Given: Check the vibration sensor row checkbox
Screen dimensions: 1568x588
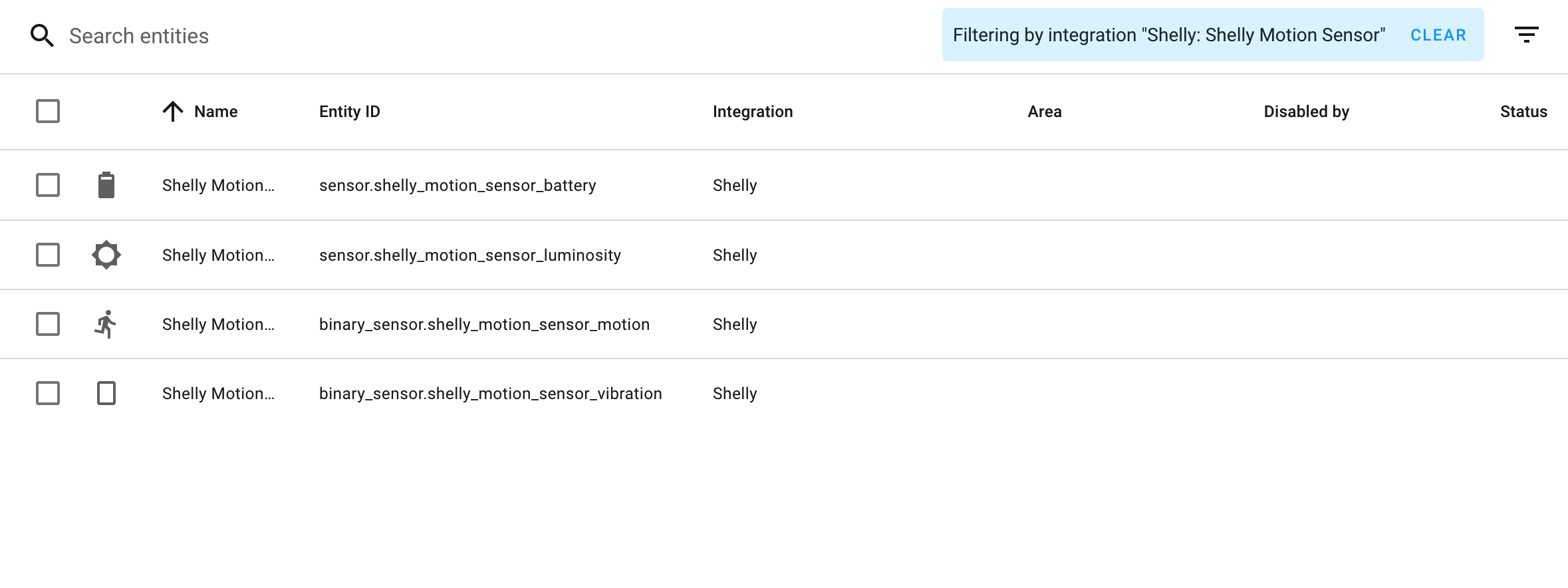Looking at the screenshot, I should (x=47, y=393).
